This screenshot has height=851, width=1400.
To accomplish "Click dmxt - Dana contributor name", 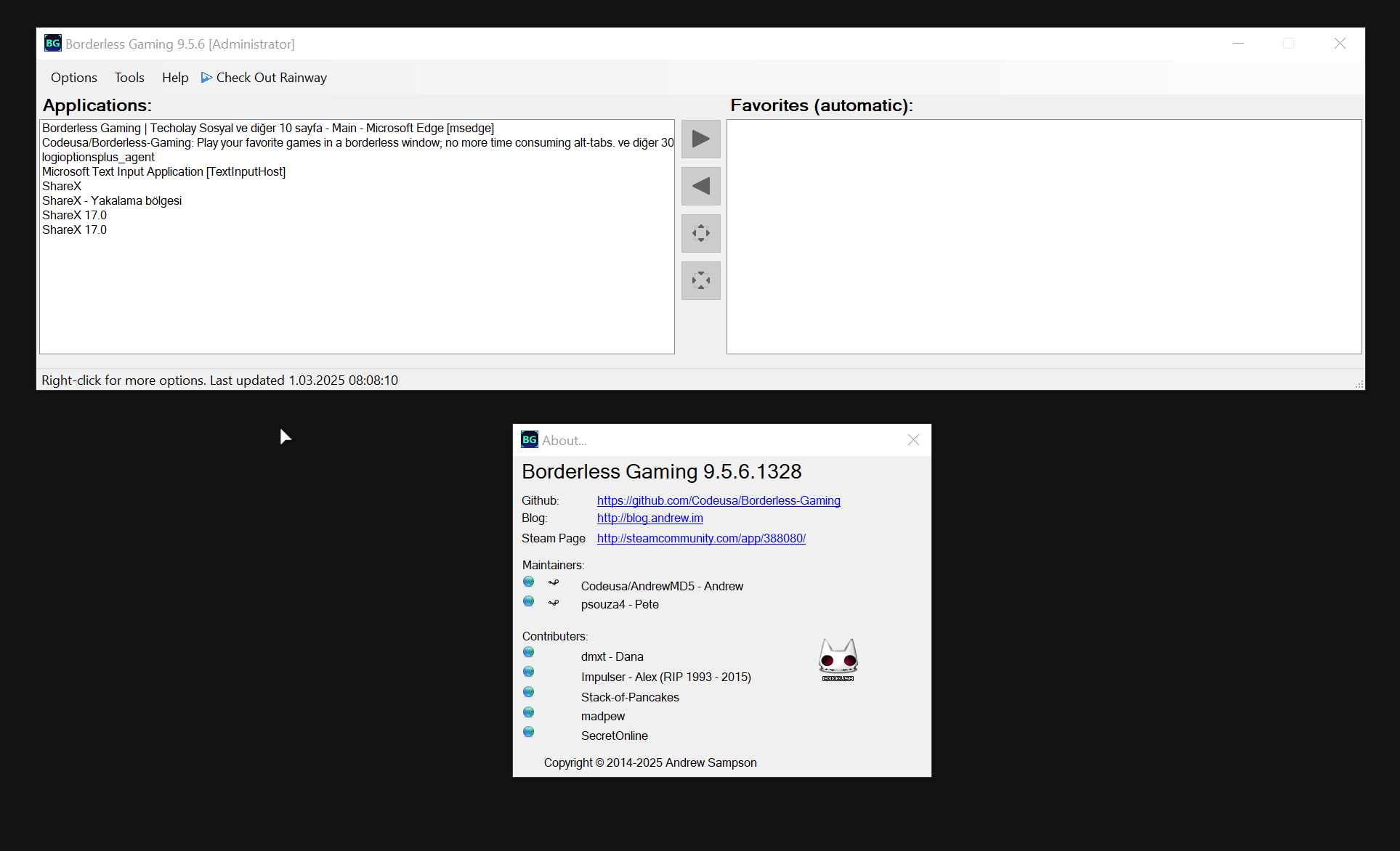I will [612, 656].
